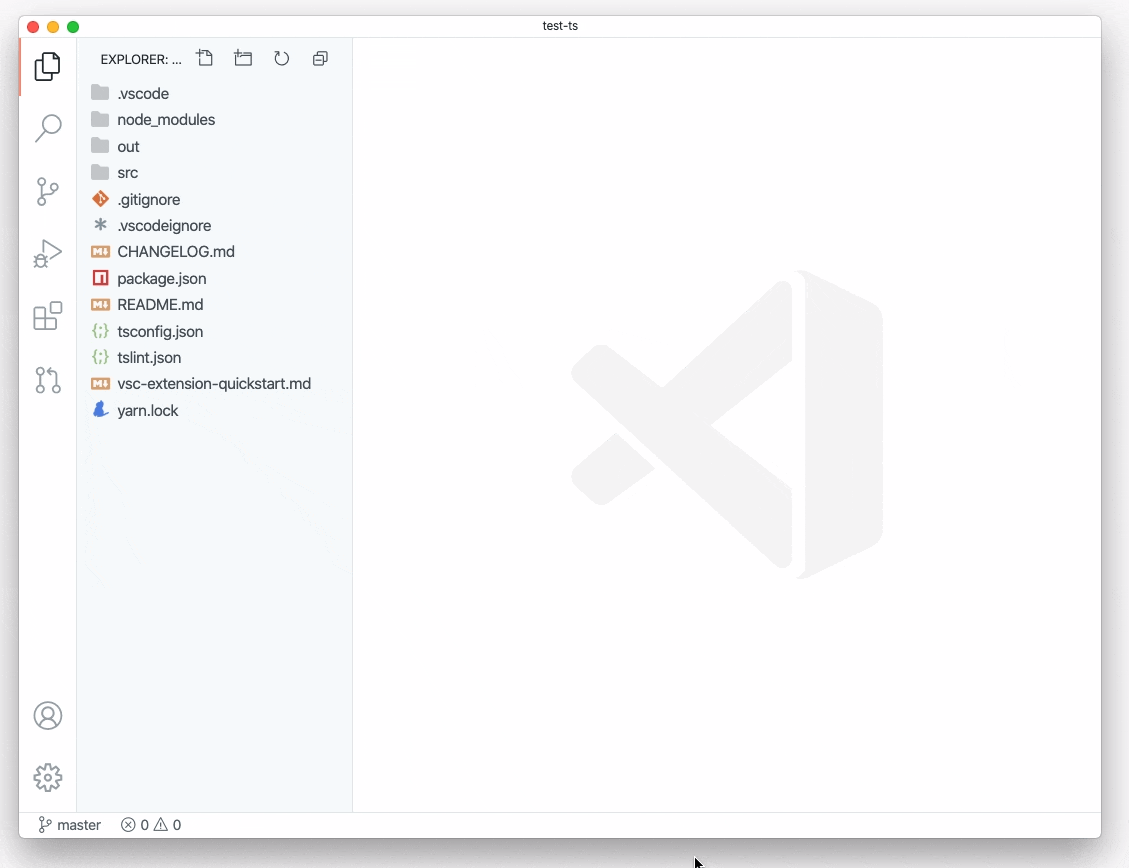1129x868 pixels.
Task: Open the Explorer view in activity bar
Action: pos(47,67)
